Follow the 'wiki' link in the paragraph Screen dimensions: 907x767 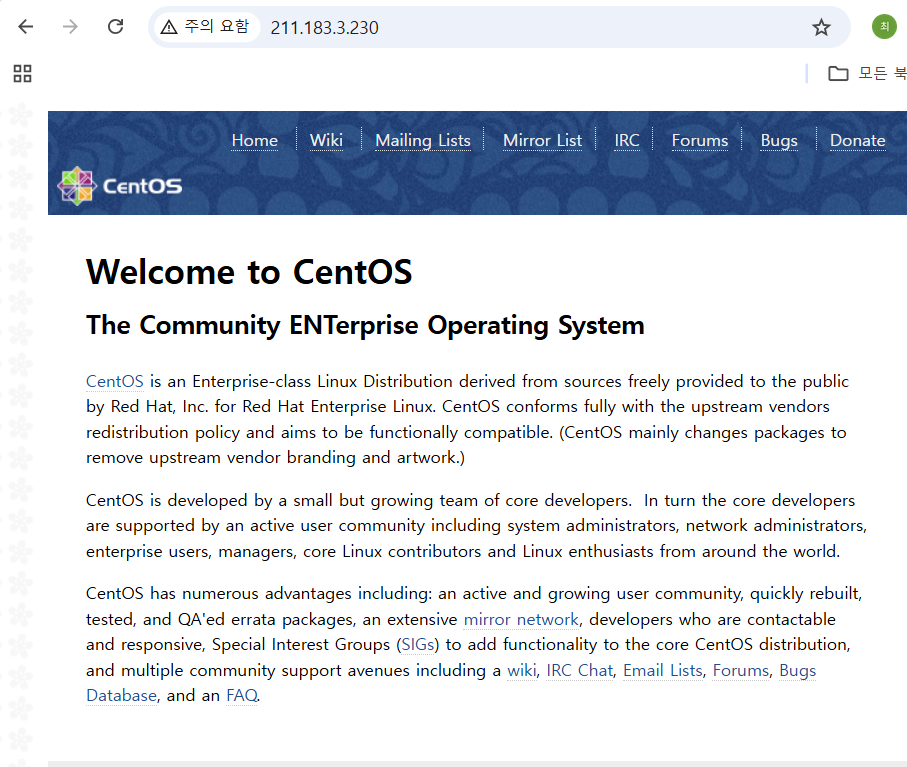[522, 670]
